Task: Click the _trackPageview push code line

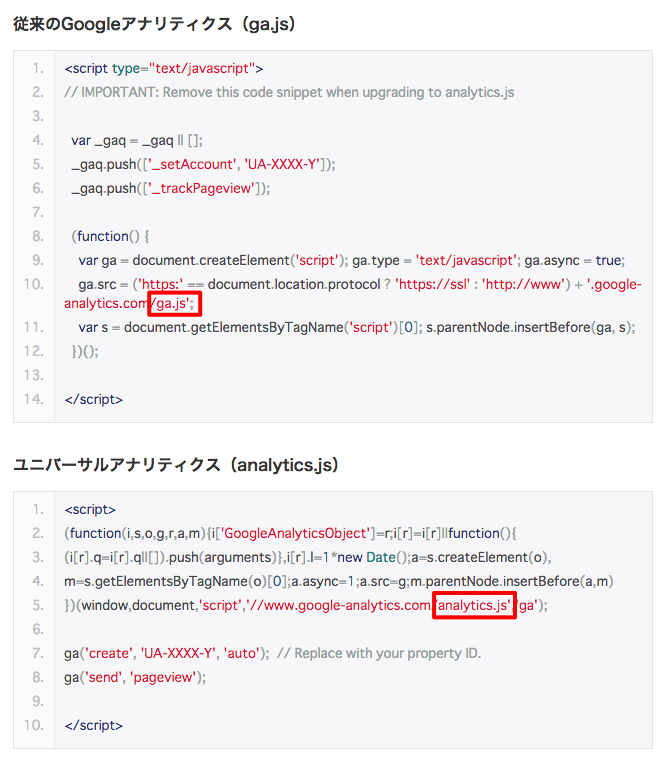Action: [170, 188]
